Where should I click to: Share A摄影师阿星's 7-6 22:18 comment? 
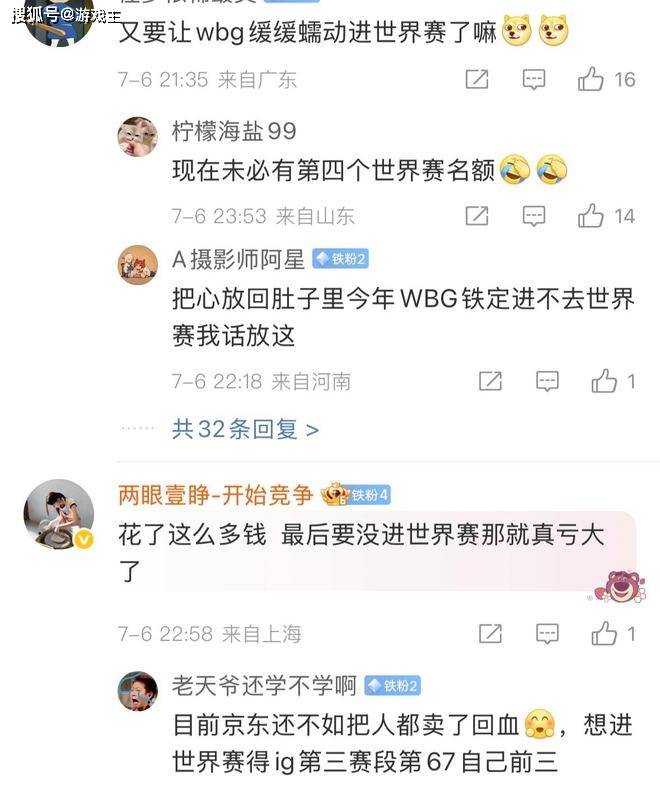(490, 381)
